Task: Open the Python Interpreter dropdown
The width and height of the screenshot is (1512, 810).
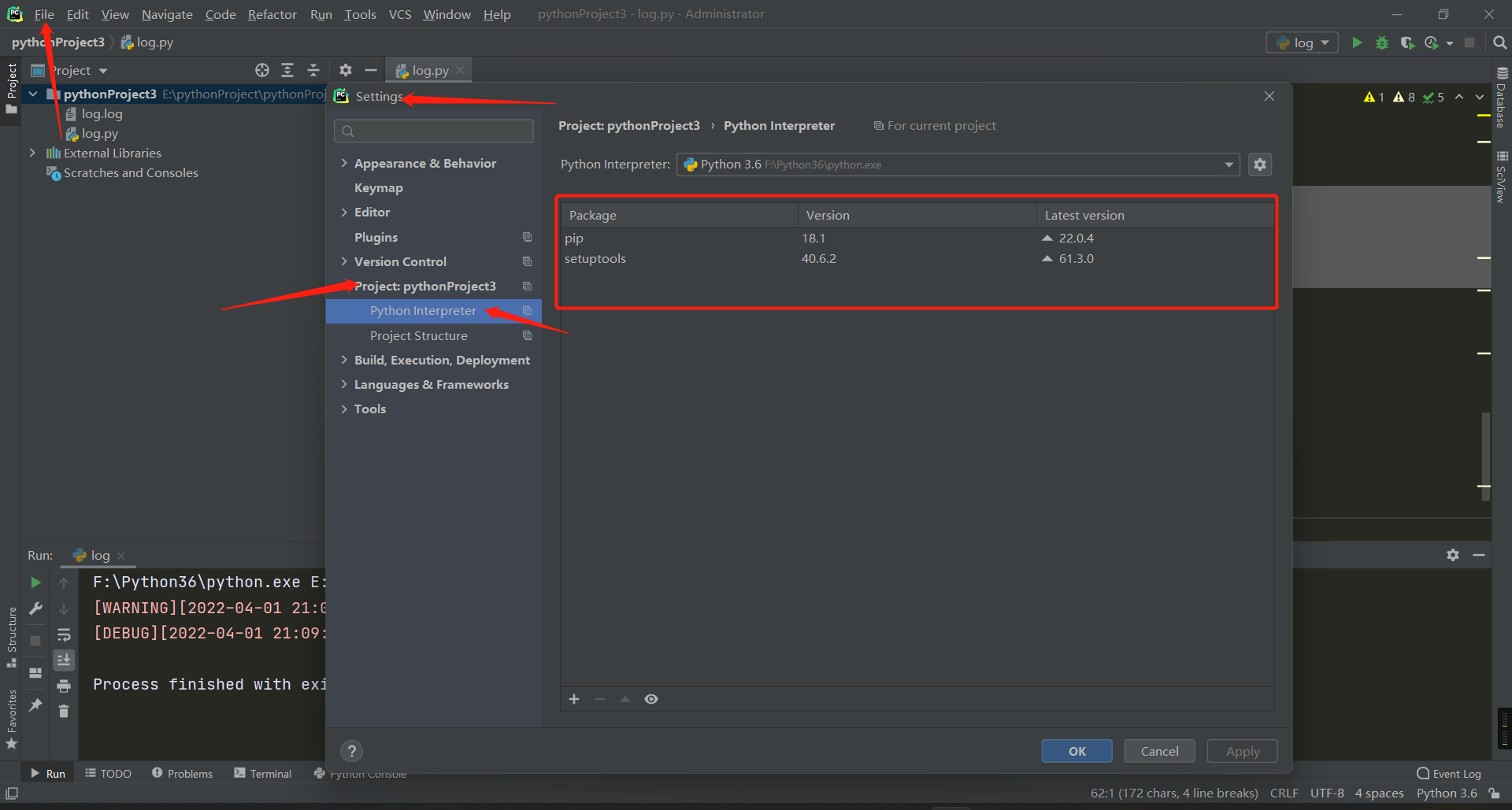Action: click(958, 165)
